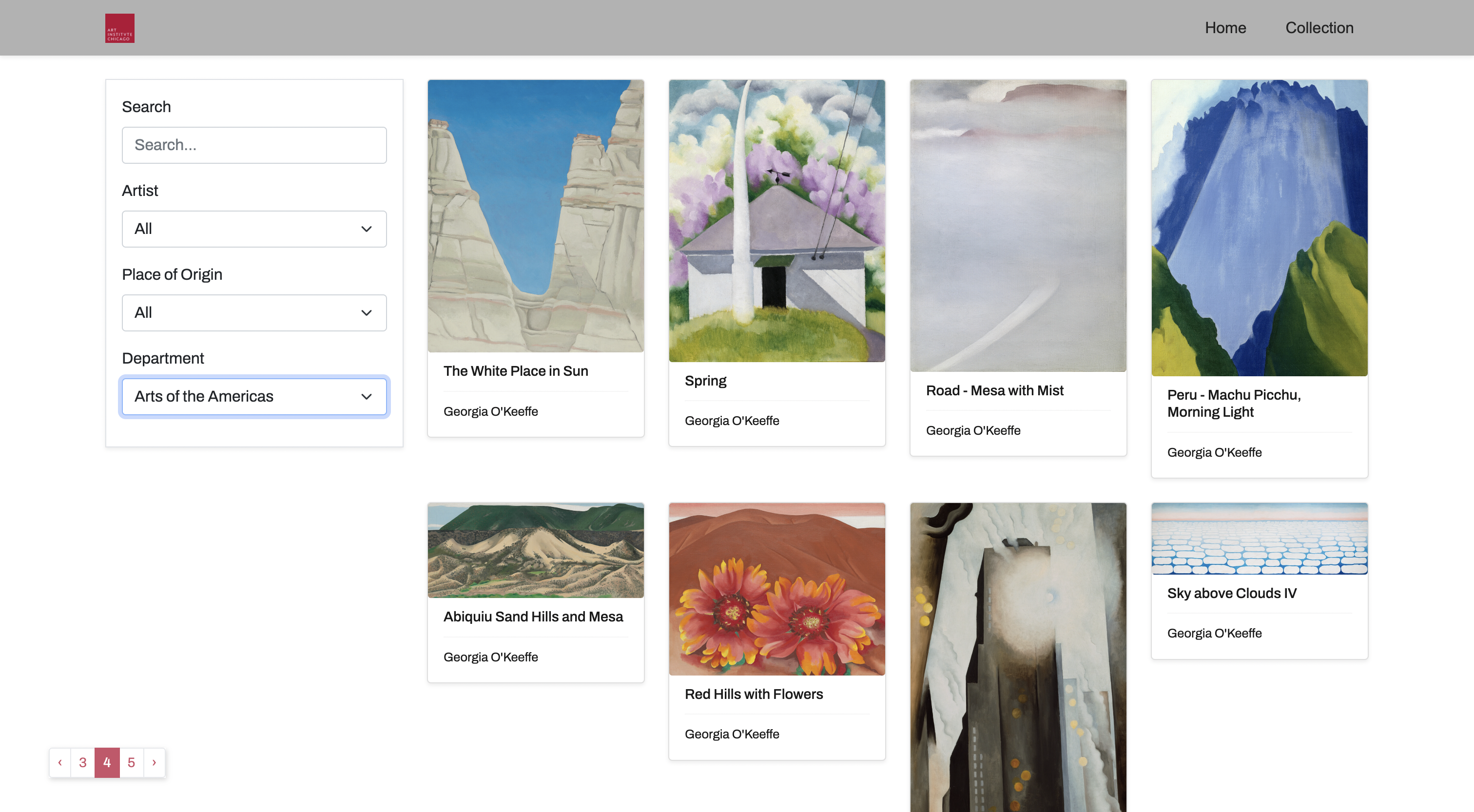View Road - Mesa with Mist image
1474x812 pixels.
point(1018,226)
